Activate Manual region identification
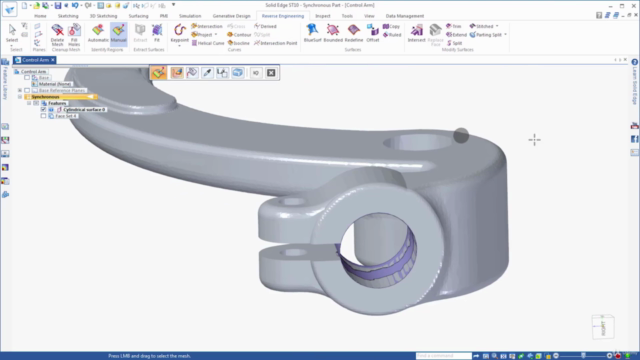Viewport: 640px width, 360px height. [118, 33]
